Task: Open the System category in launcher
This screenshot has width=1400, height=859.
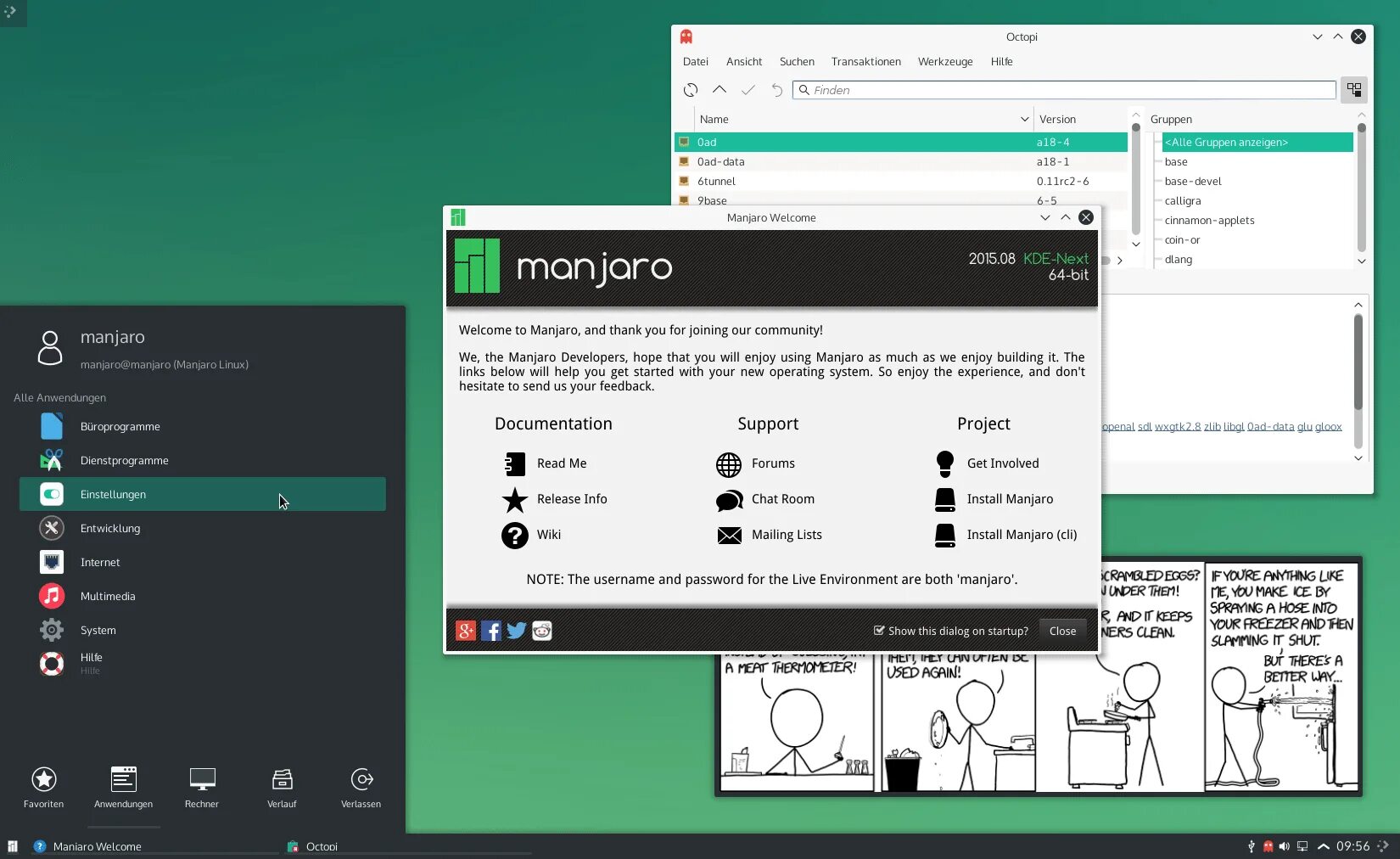Action: [203, 630]
